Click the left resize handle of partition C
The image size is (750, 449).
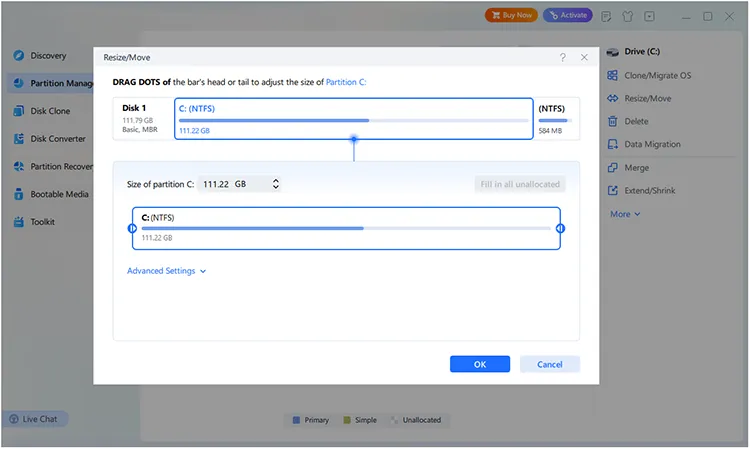132,229
